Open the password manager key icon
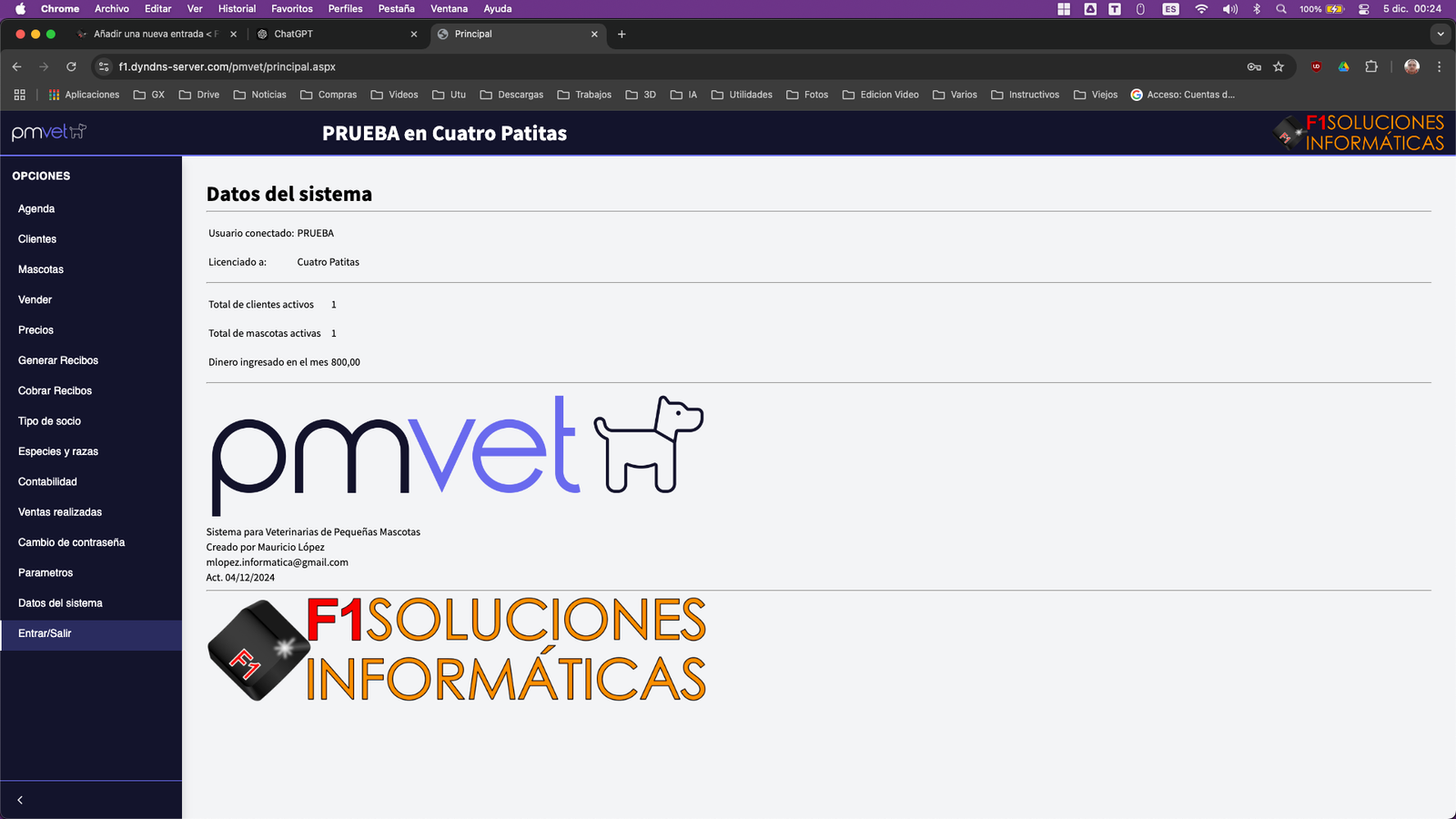Screen dimensions: 1456x819 pyautogui.click(x=1254, y=66)
